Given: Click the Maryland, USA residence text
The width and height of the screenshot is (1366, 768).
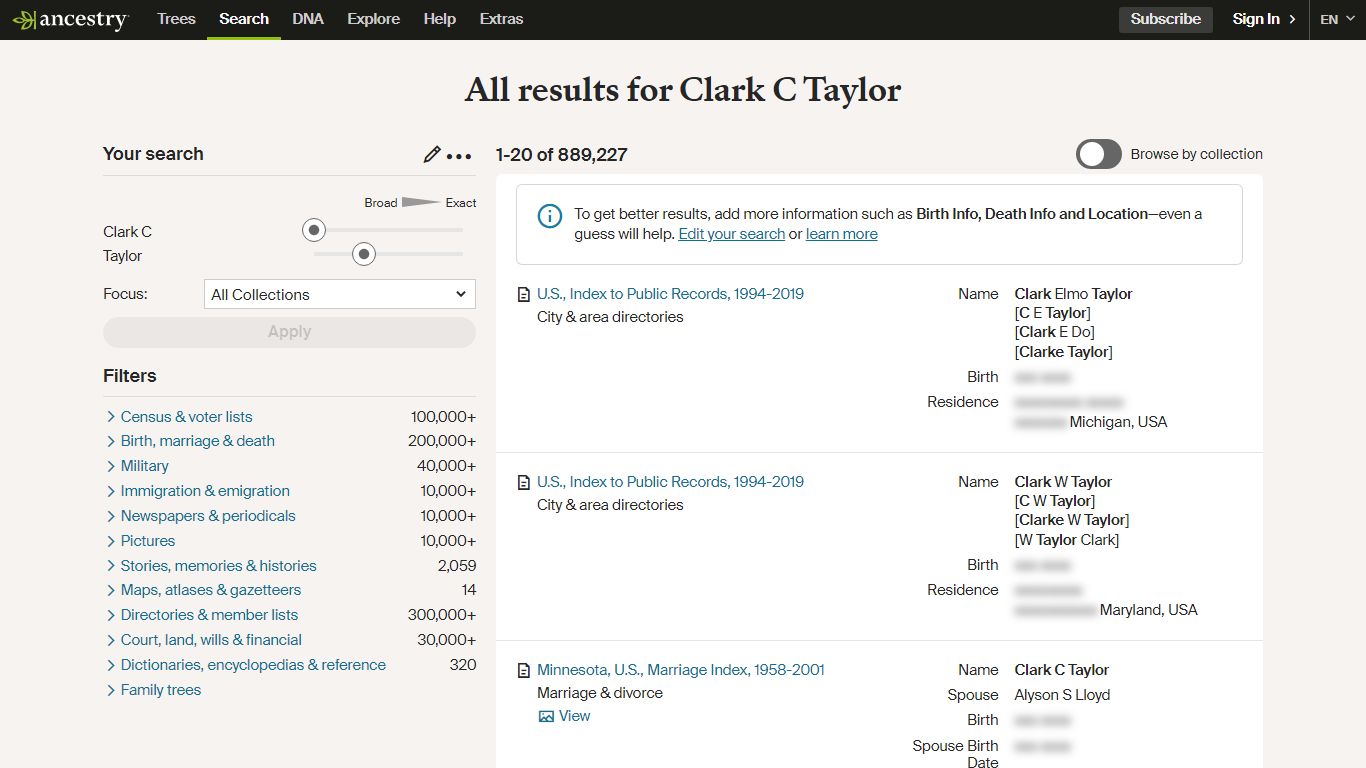Looking at the screenshot, I should click(x=1149, y=610).
